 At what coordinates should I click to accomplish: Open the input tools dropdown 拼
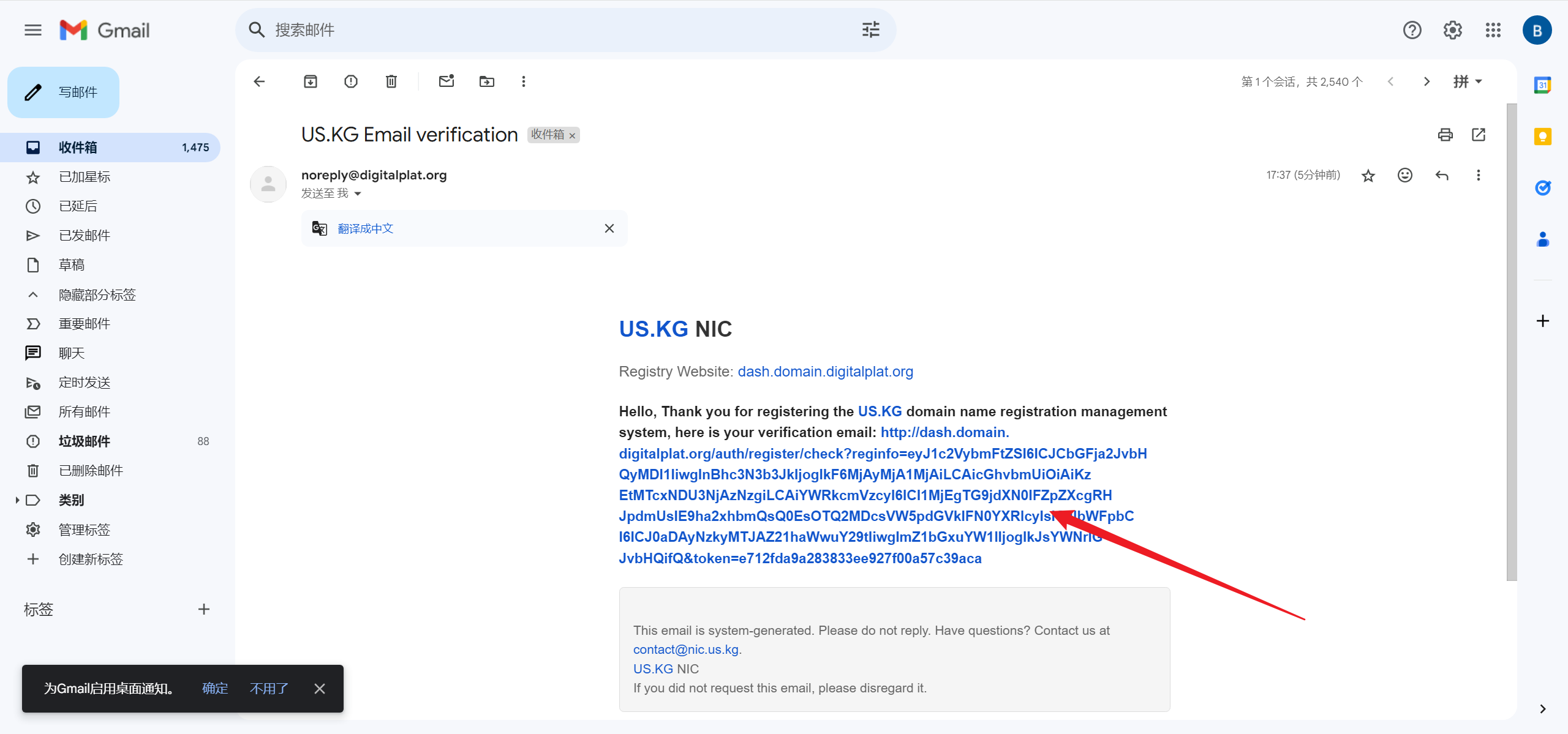[1468, 81]
